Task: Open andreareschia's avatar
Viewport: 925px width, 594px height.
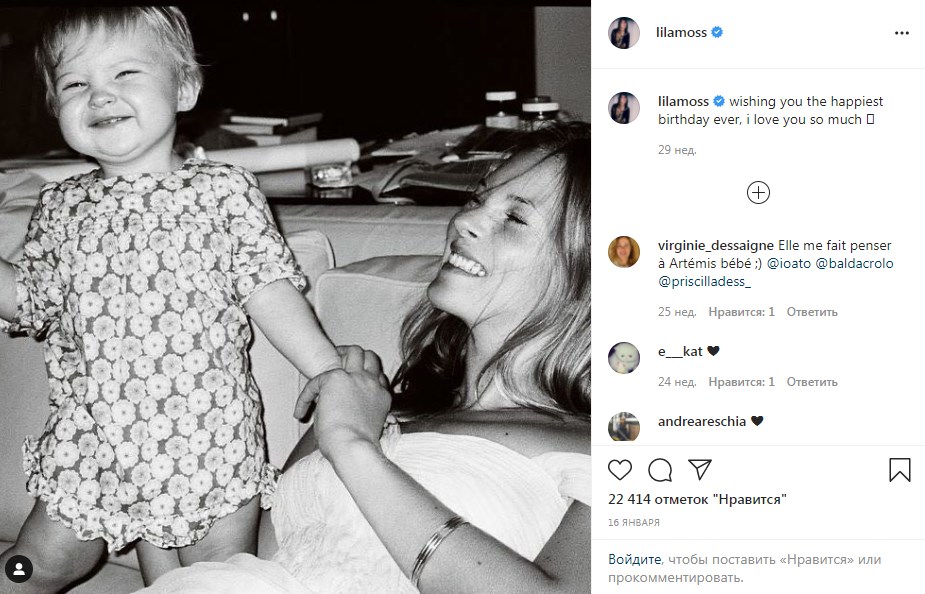Action: click(x=624, y=427)
